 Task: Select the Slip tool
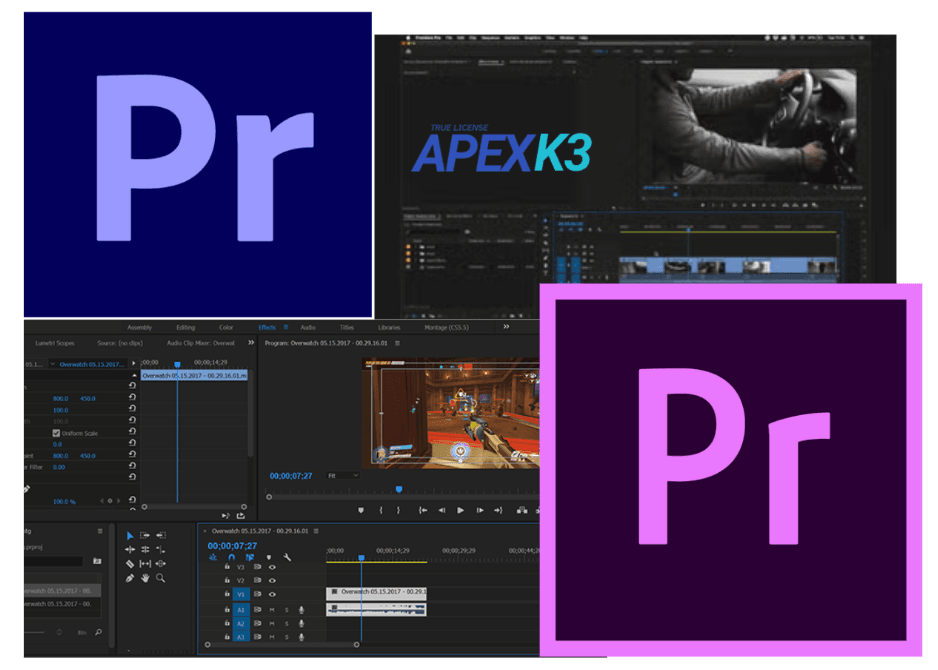(x=145, y=564)
